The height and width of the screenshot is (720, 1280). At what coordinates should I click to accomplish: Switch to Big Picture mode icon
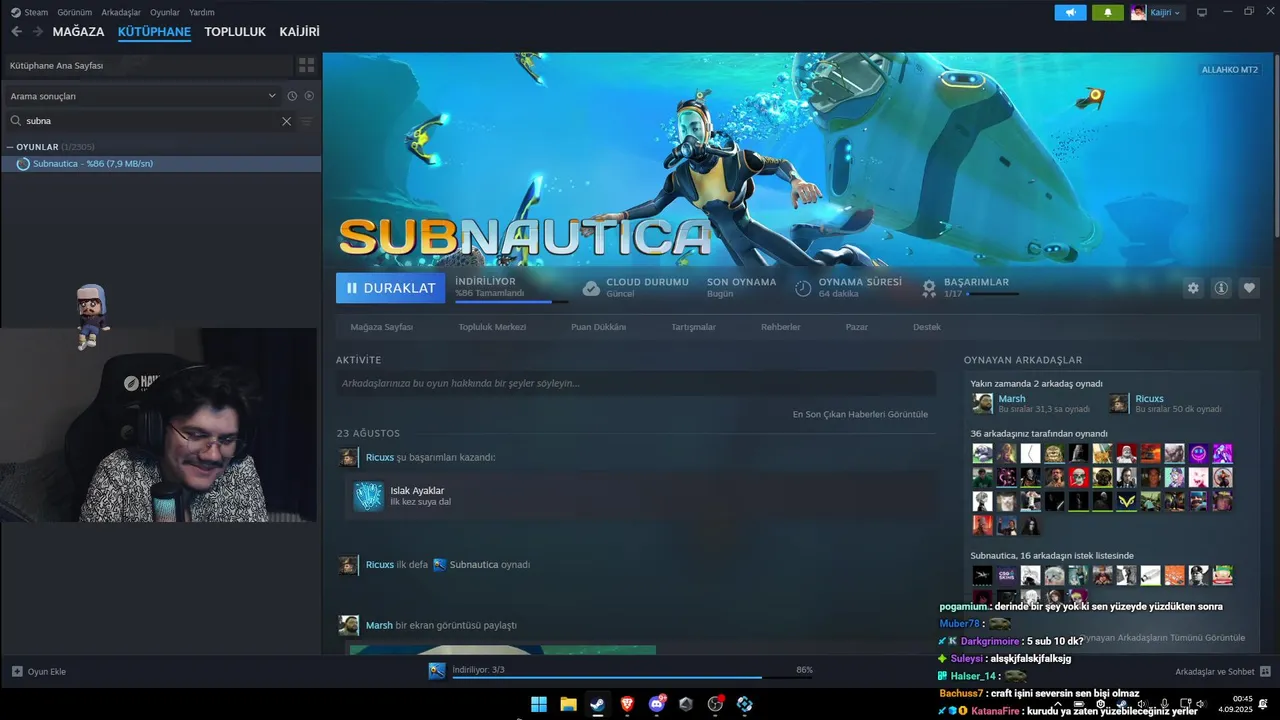[x=1202, y=12]
